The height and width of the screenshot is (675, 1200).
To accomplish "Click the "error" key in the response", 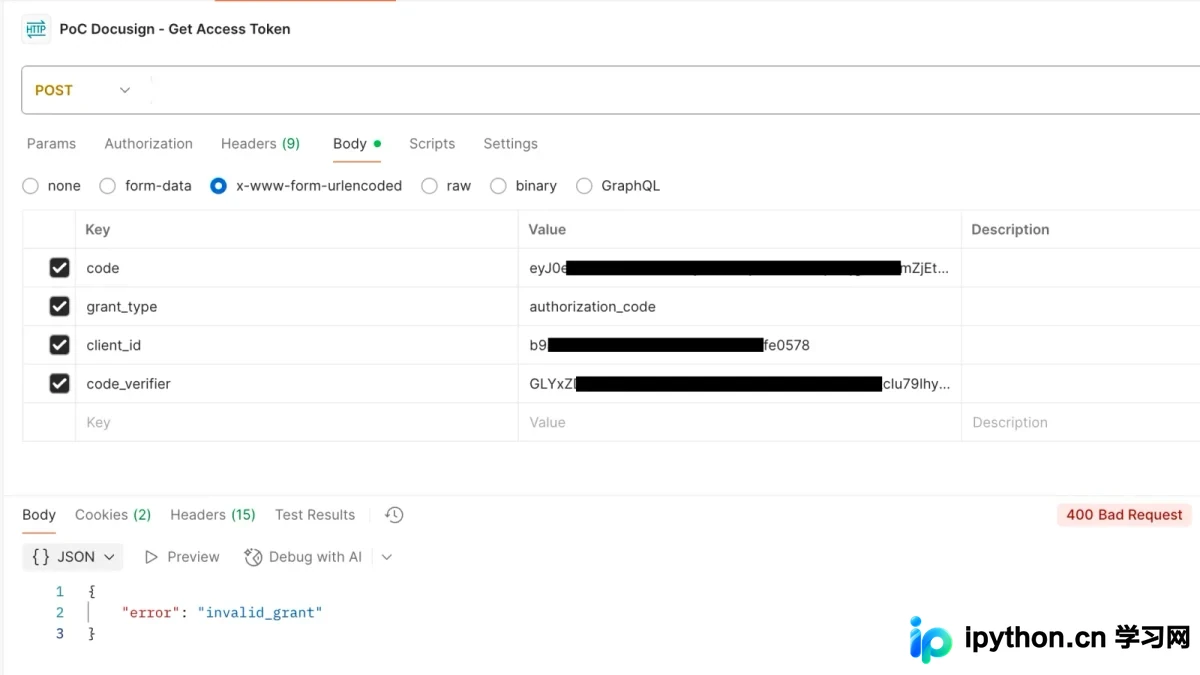I will (x=150, y=613).
